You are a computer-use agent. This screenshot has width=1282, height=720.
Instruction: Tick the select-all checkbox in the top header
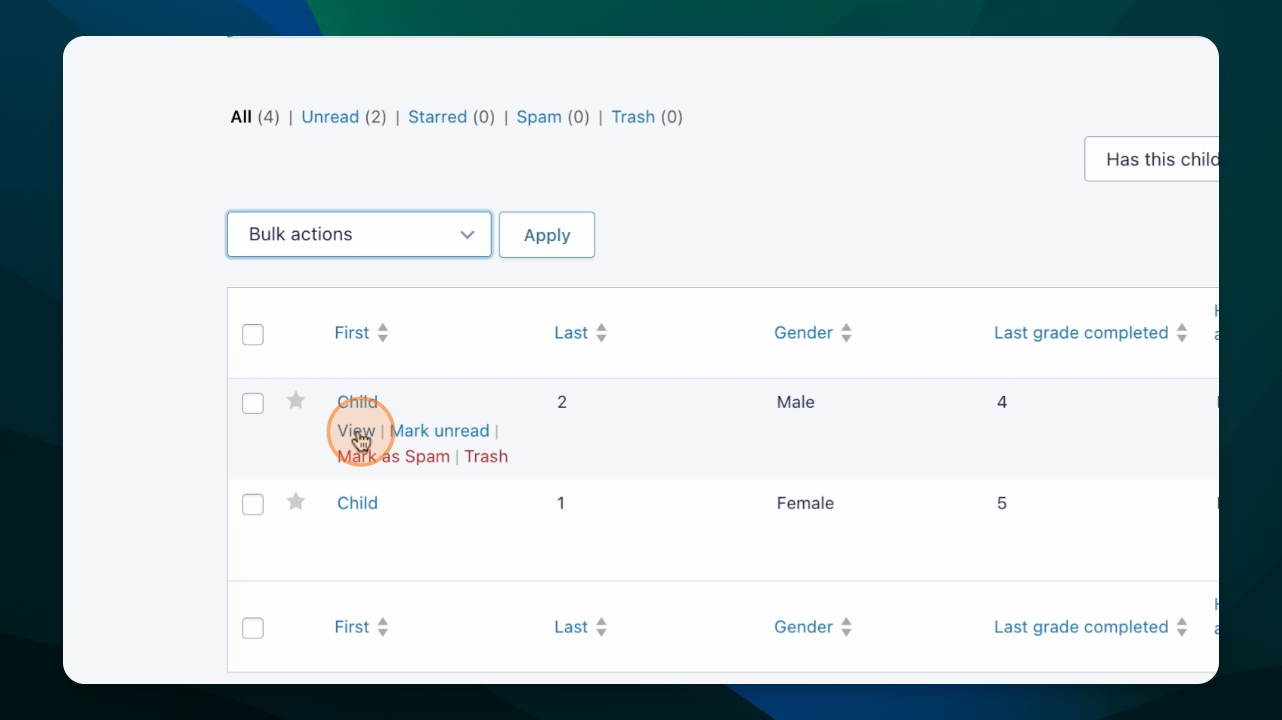(253, 334)
